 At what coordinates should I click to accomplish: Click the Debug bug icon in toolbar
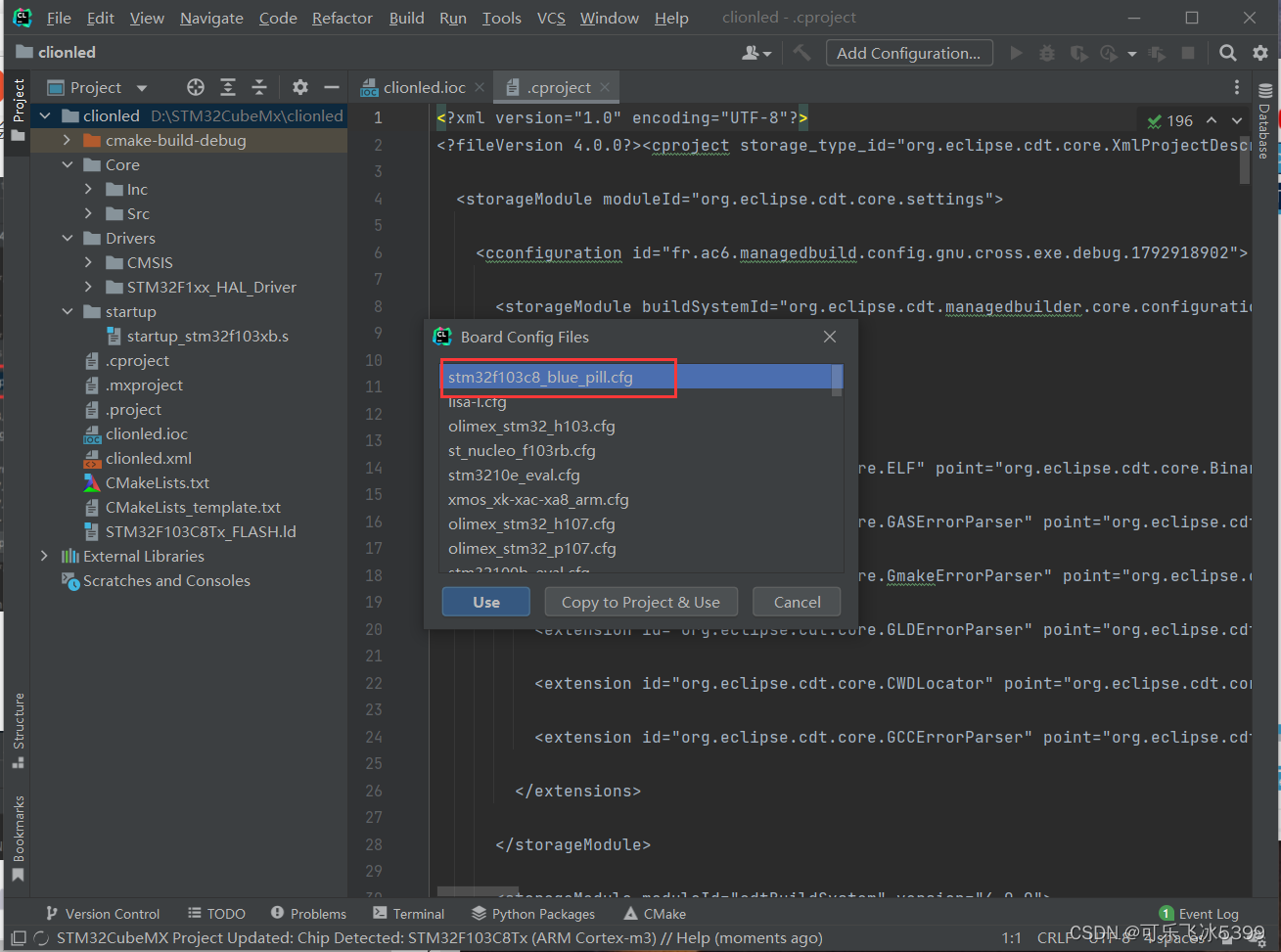click(1047, 53)
